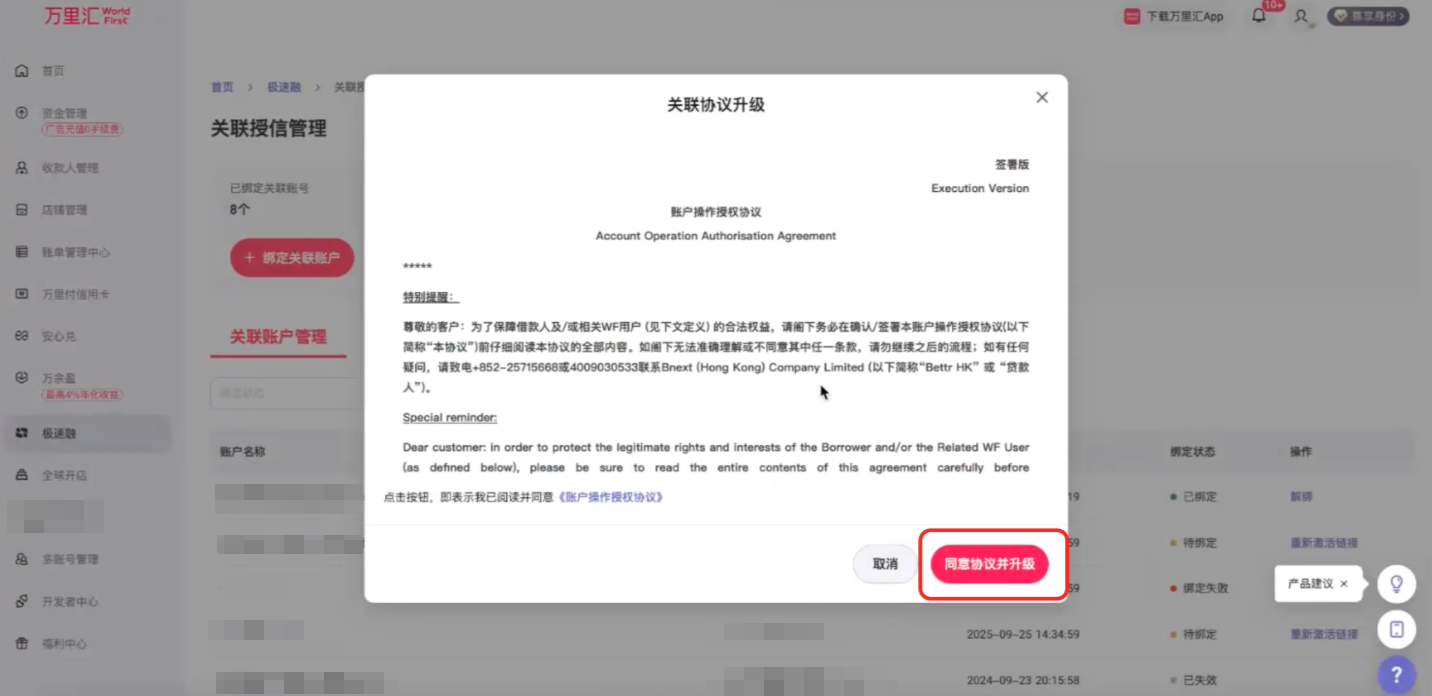
Task: Click the 绑定关联账户 bind account button
Action: coord(292,257)
